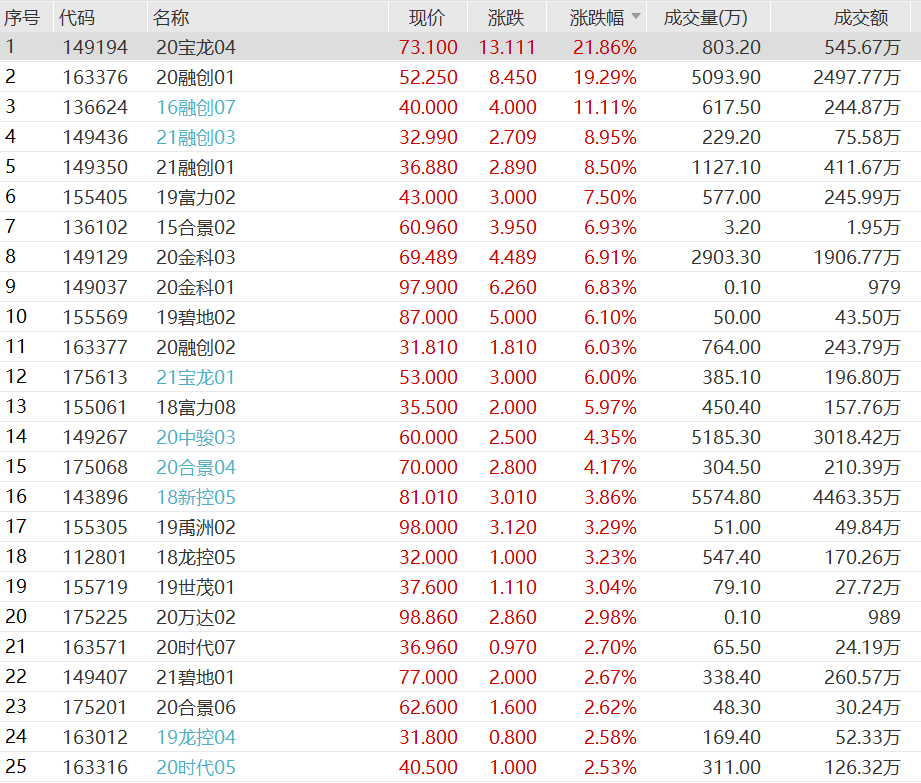This screenshot has height=783, width=921.
Task: Open bond link 18新控05
Action: pos(196,497)
